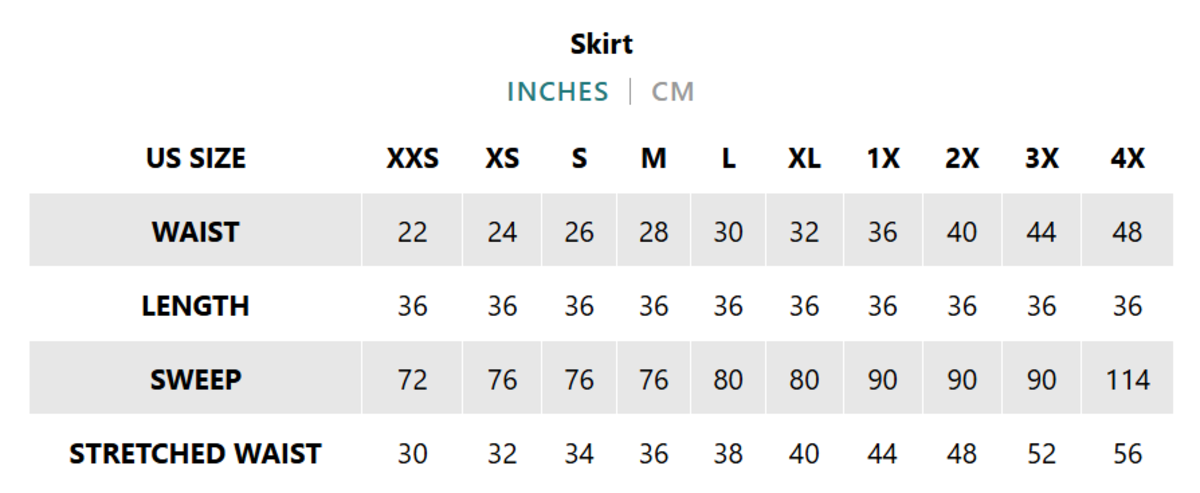Select the stretched waist value for 3X
The width and height of the screenshot is (1200, 493).
(x=1041, y=454)
